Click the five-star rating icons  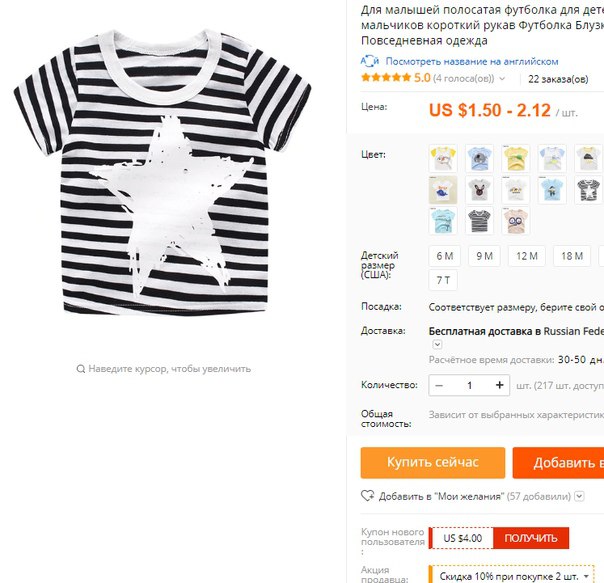tap(386, 77)
